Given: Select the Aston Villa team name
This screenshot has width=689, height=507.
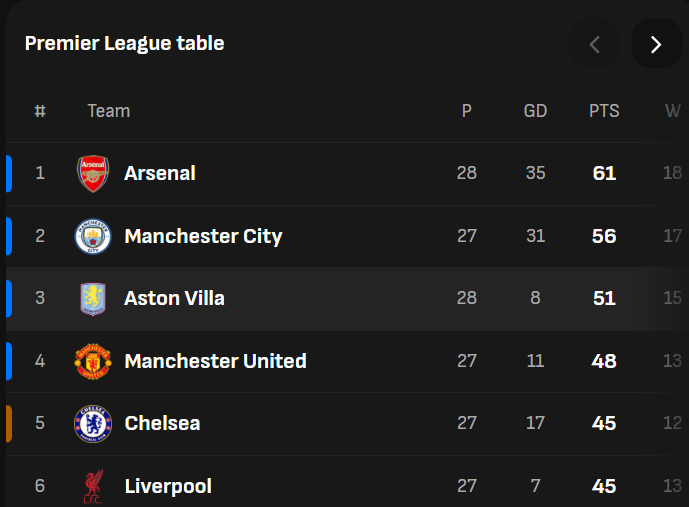Looking at the screenshot, I should point(174,299).
